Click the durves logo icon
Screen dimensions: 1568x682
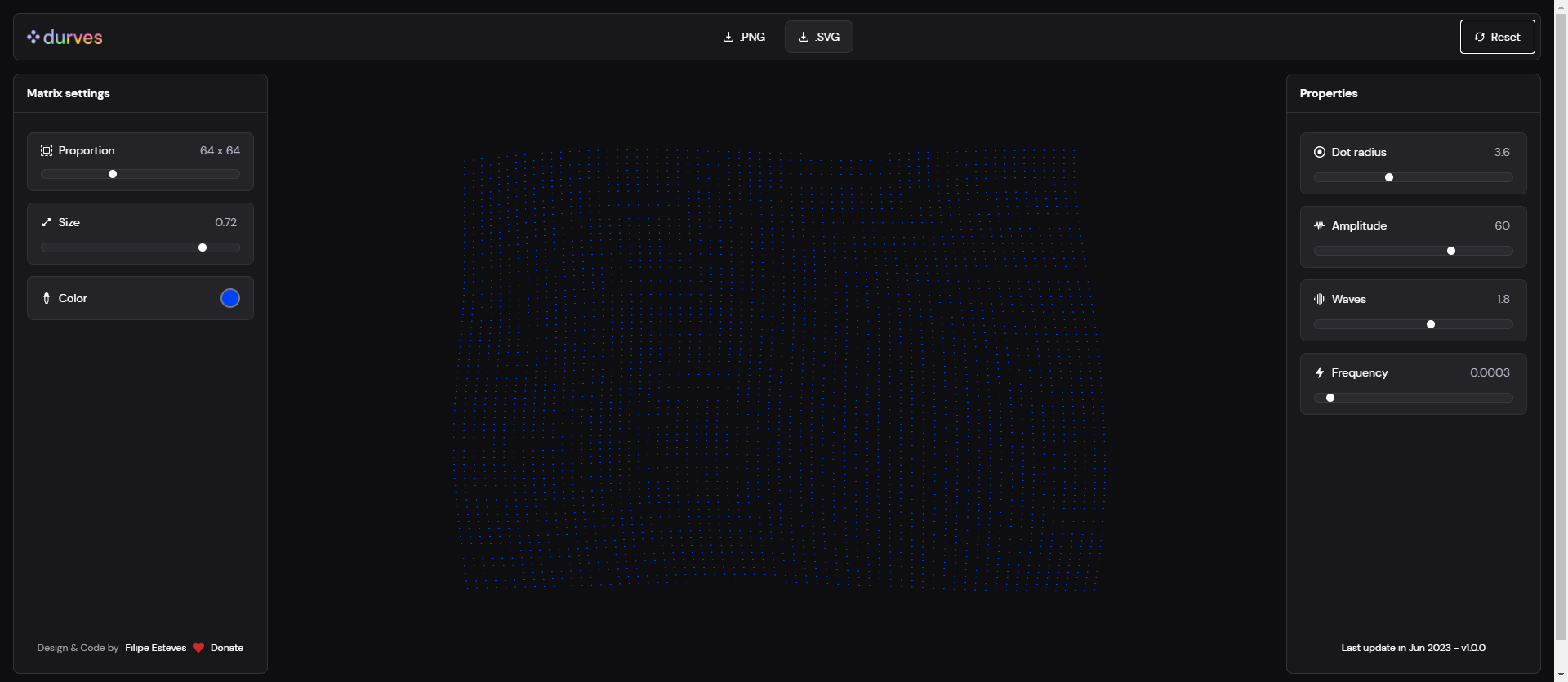33,37
